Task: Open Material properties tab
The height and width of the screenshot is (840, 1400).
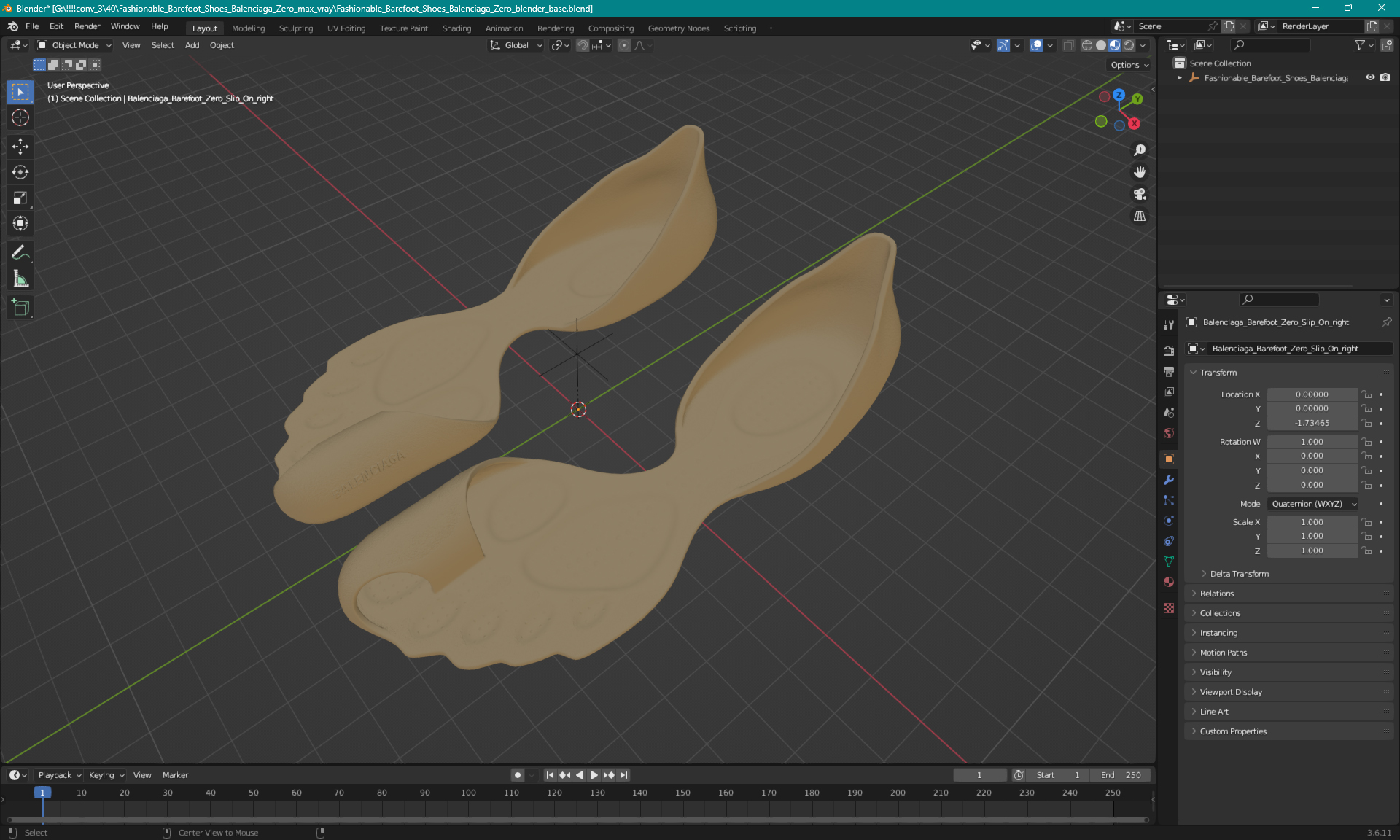Action: (1169, 582)
